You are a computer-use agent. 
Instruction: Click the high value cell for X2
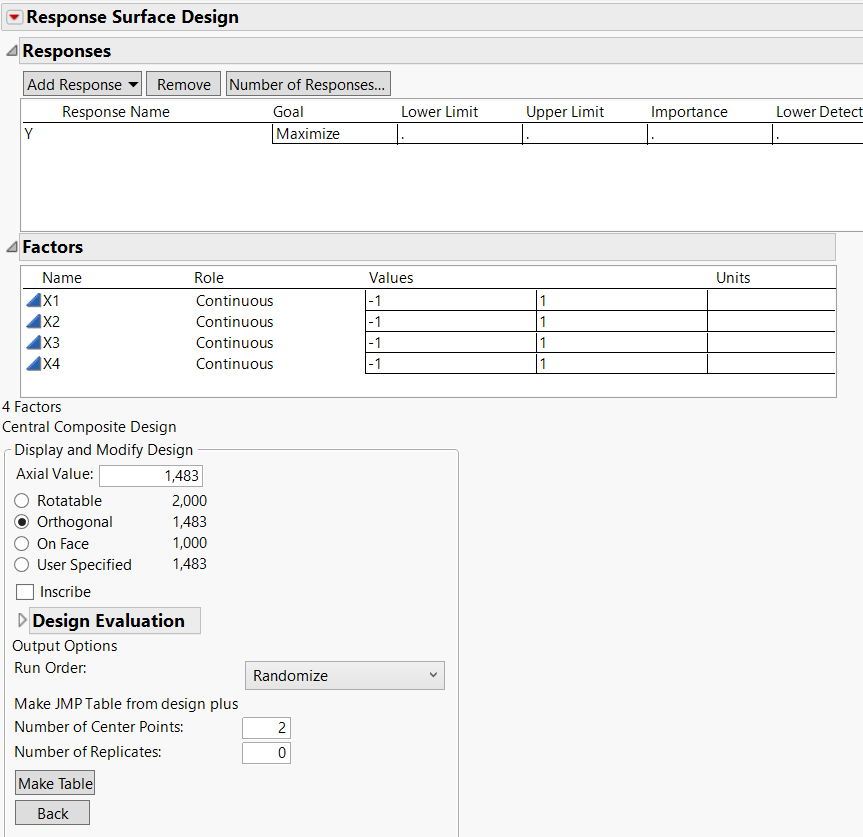pyautogui.click(x=622, y=321)
